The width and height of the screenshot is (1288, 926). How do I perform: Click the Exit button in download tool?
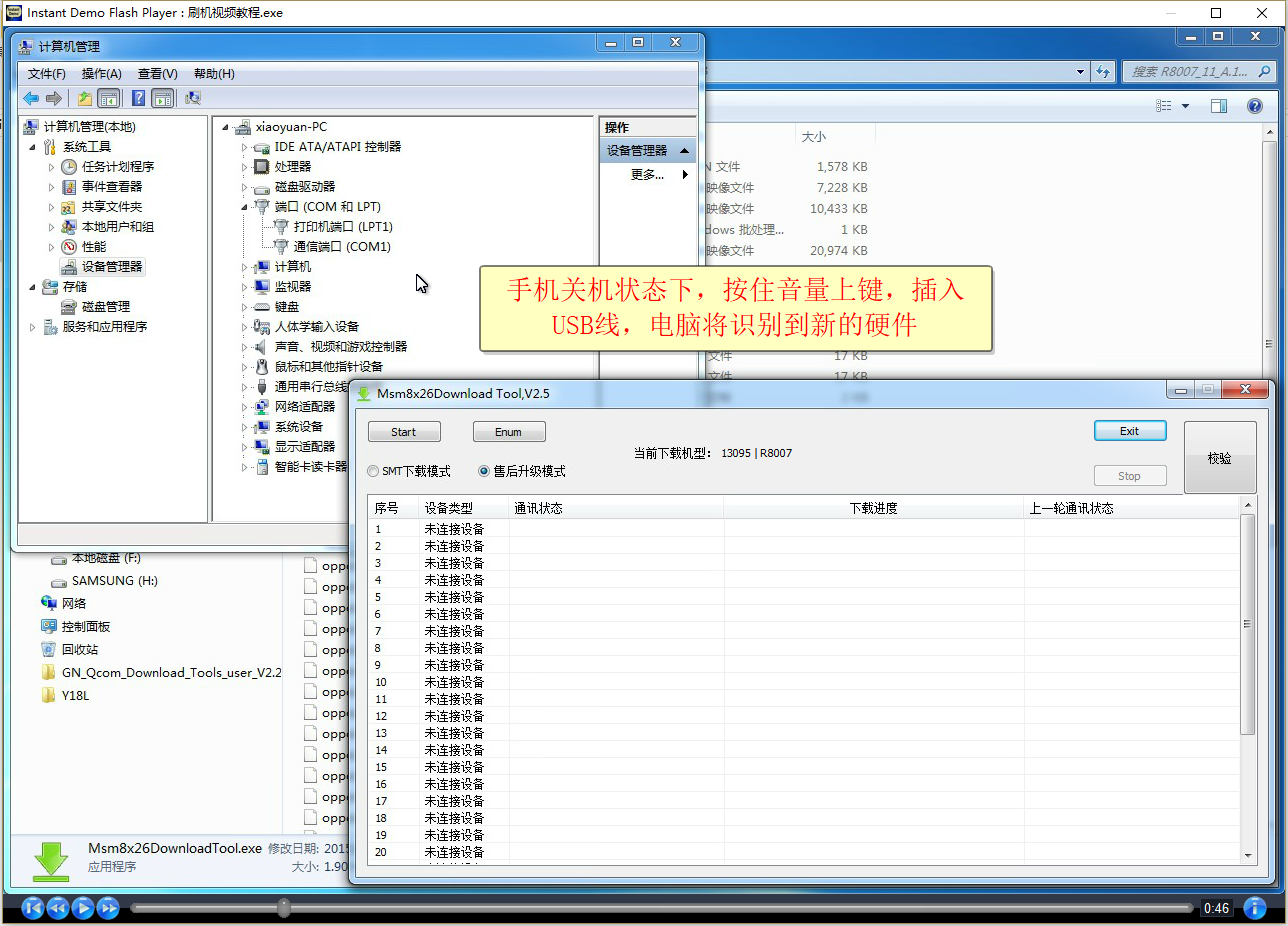(x=1130, y=431)
